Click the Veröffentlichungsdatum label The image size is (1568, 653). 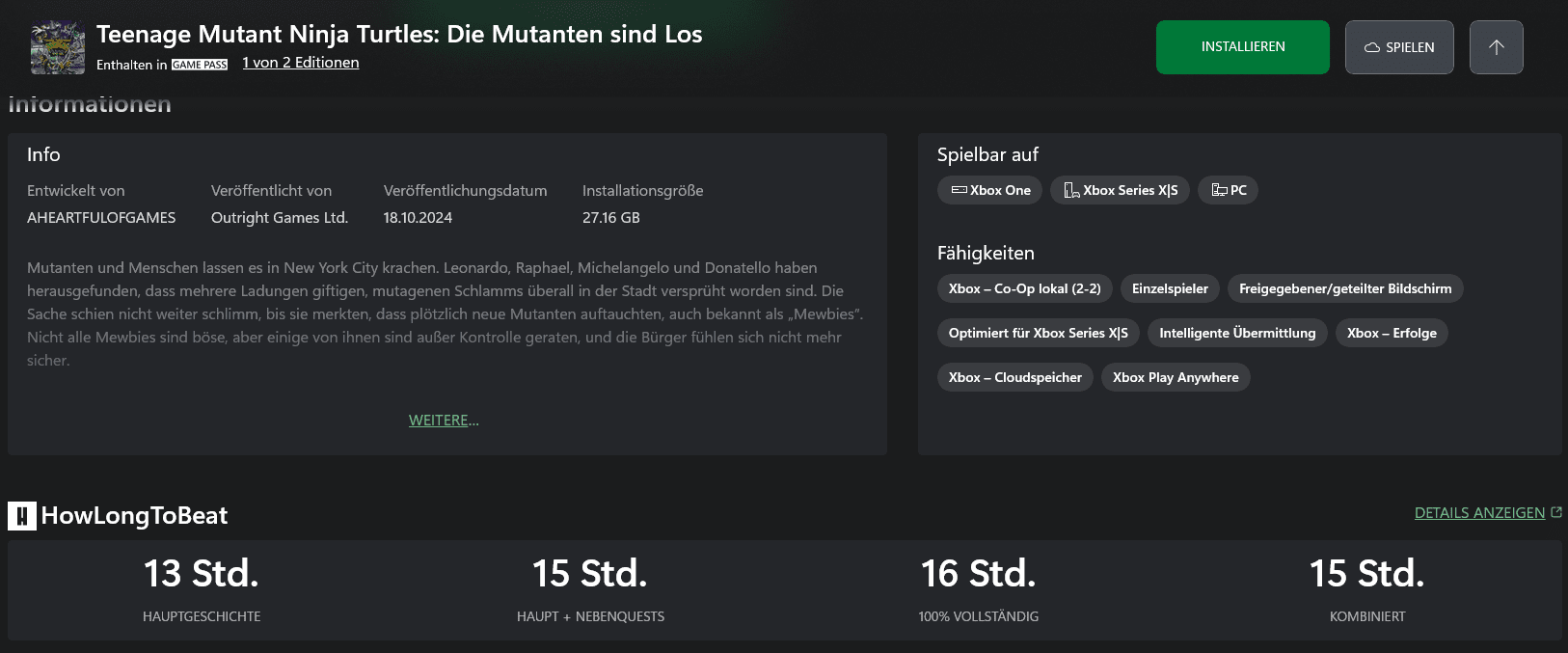pos(466,191)
